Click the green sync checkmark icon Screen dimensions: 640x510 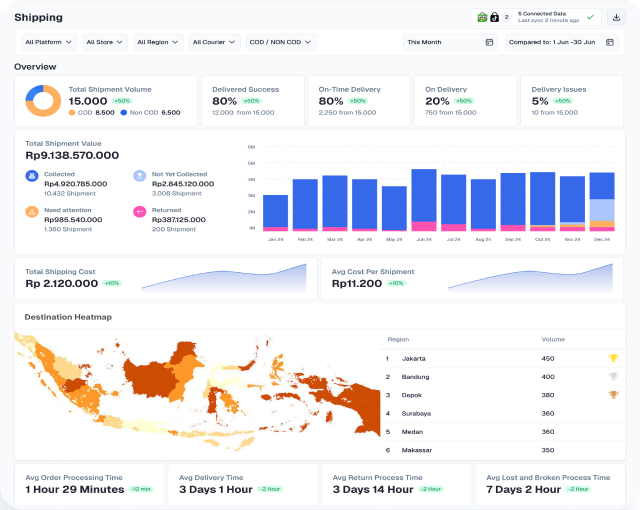pos(590,17)
